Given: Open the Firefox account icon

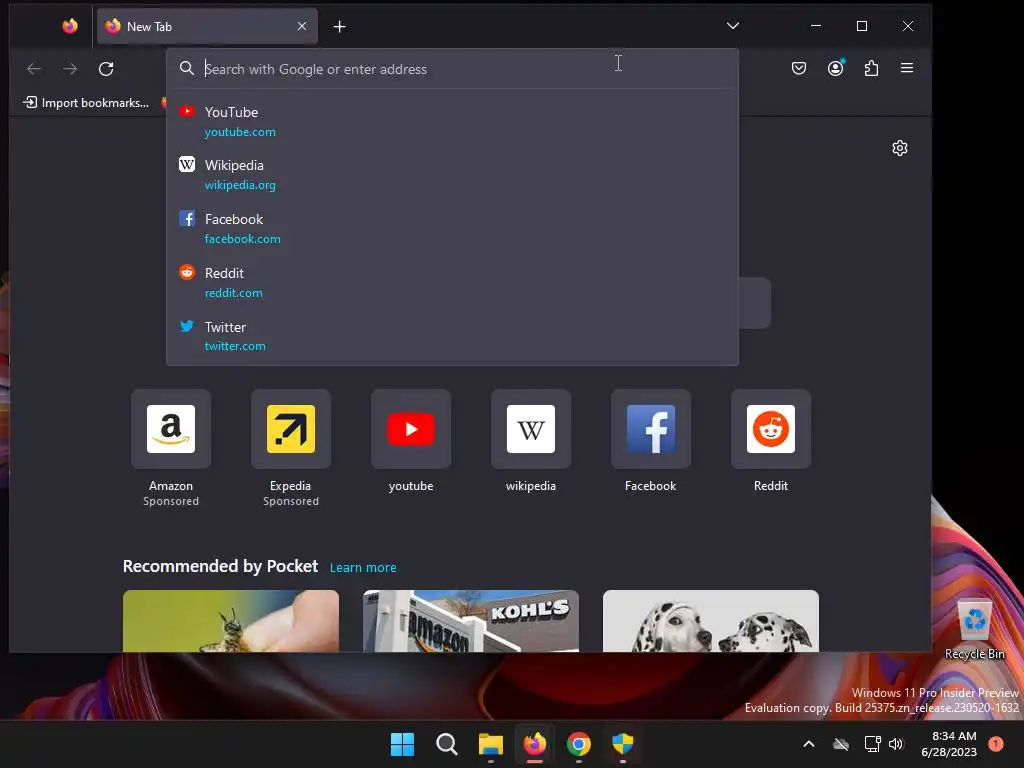Looking at the screenshot, I should point(835,68).
